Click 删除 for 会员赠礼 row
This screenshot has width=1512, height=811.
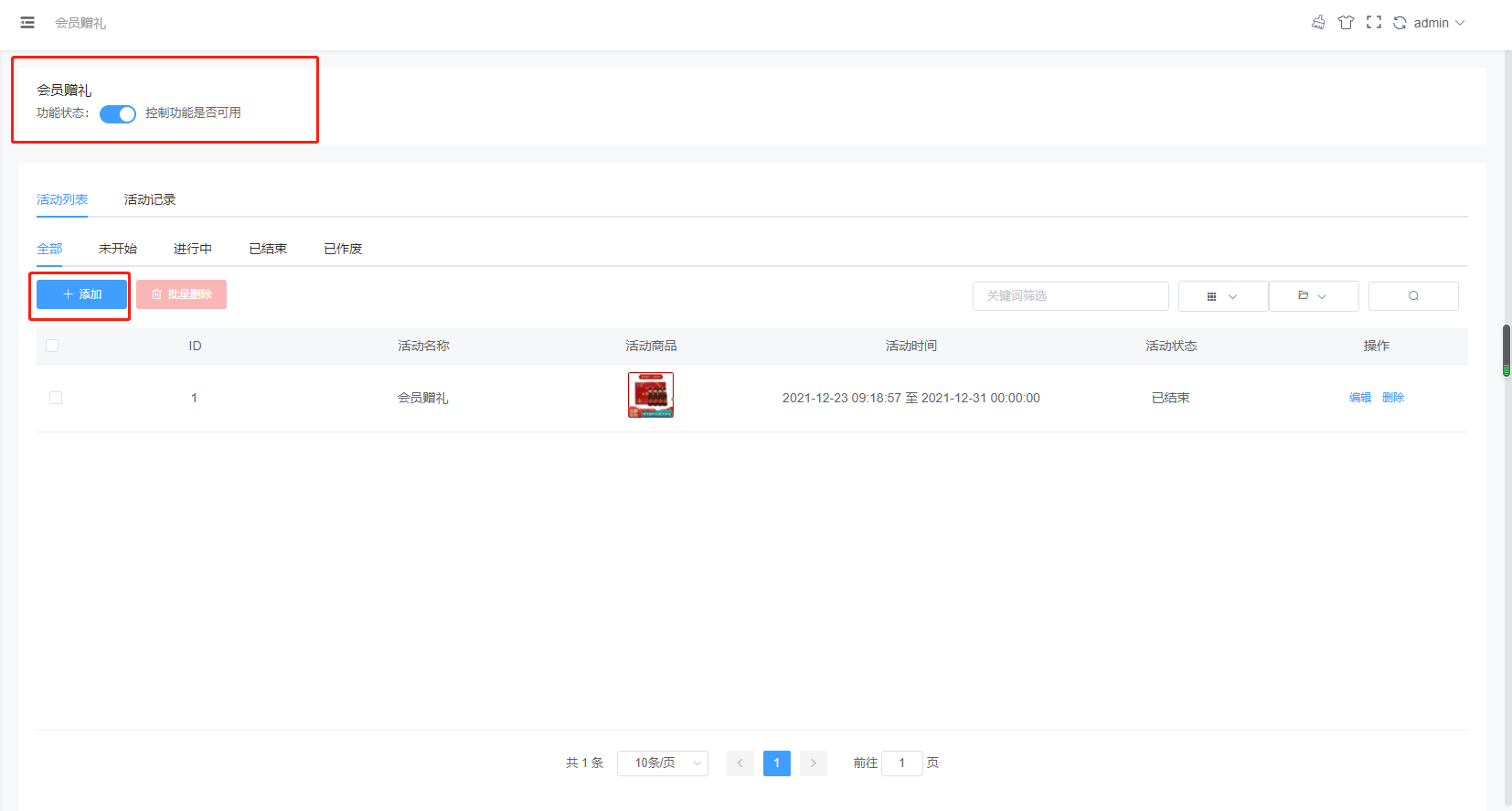click(1393, 398)
